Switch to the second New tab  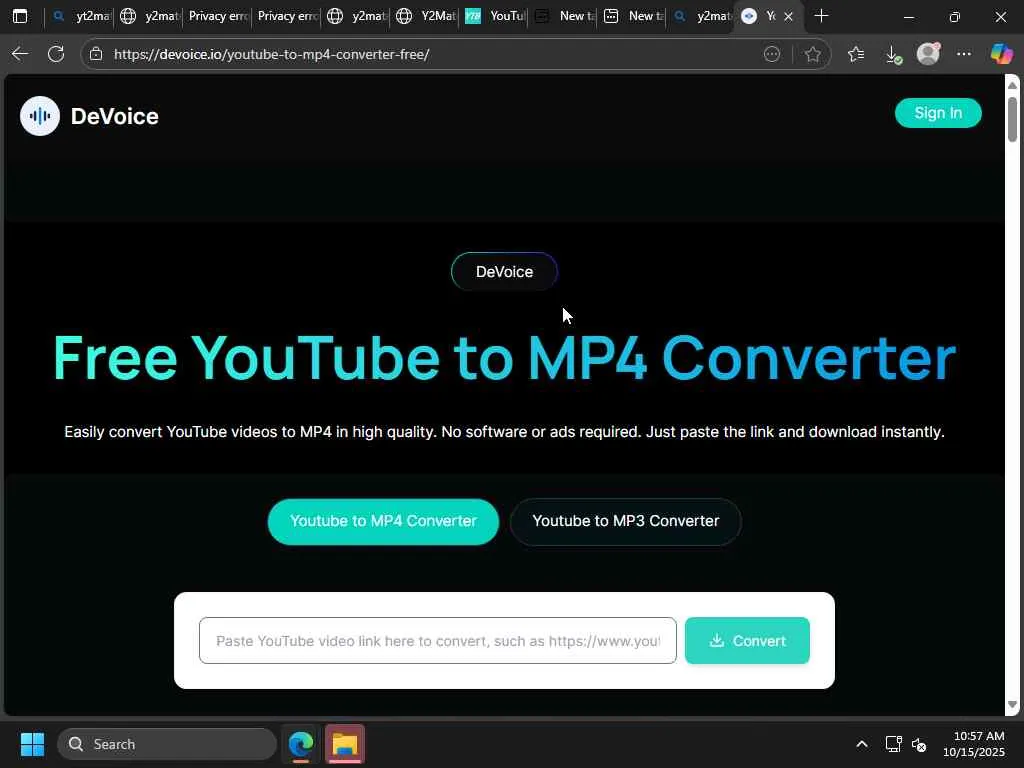633,16
